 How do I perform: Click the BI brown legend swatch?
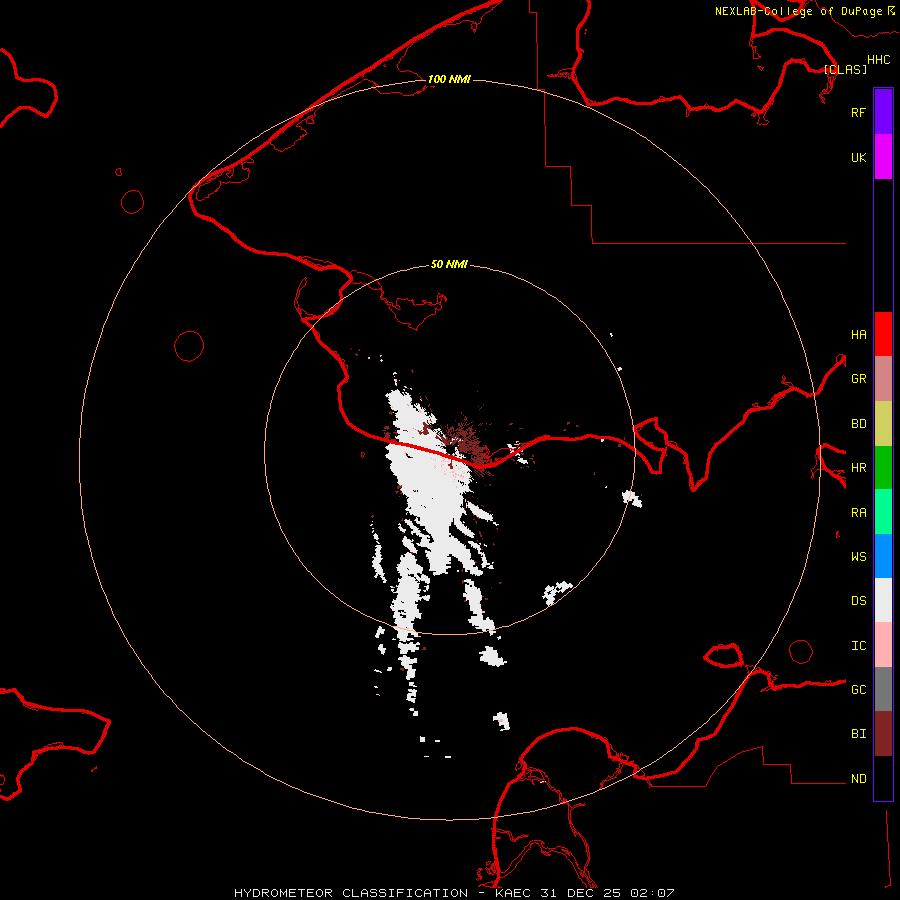tap(883, 734)
